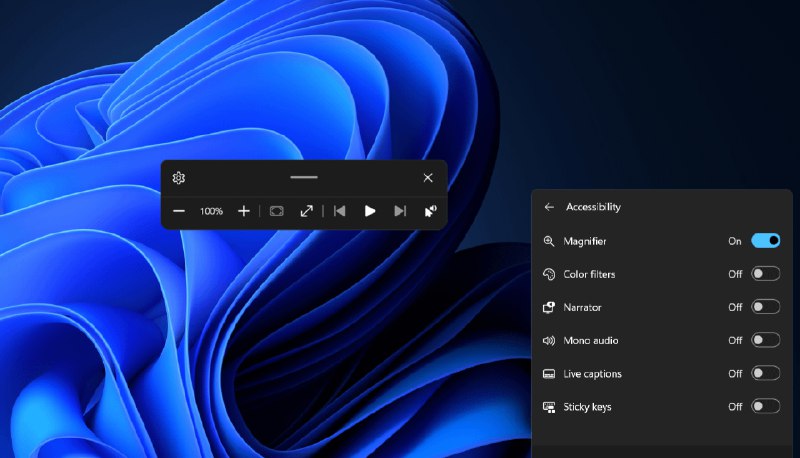
Task: Enable the Live captions toggle
Action: point(765,373)
